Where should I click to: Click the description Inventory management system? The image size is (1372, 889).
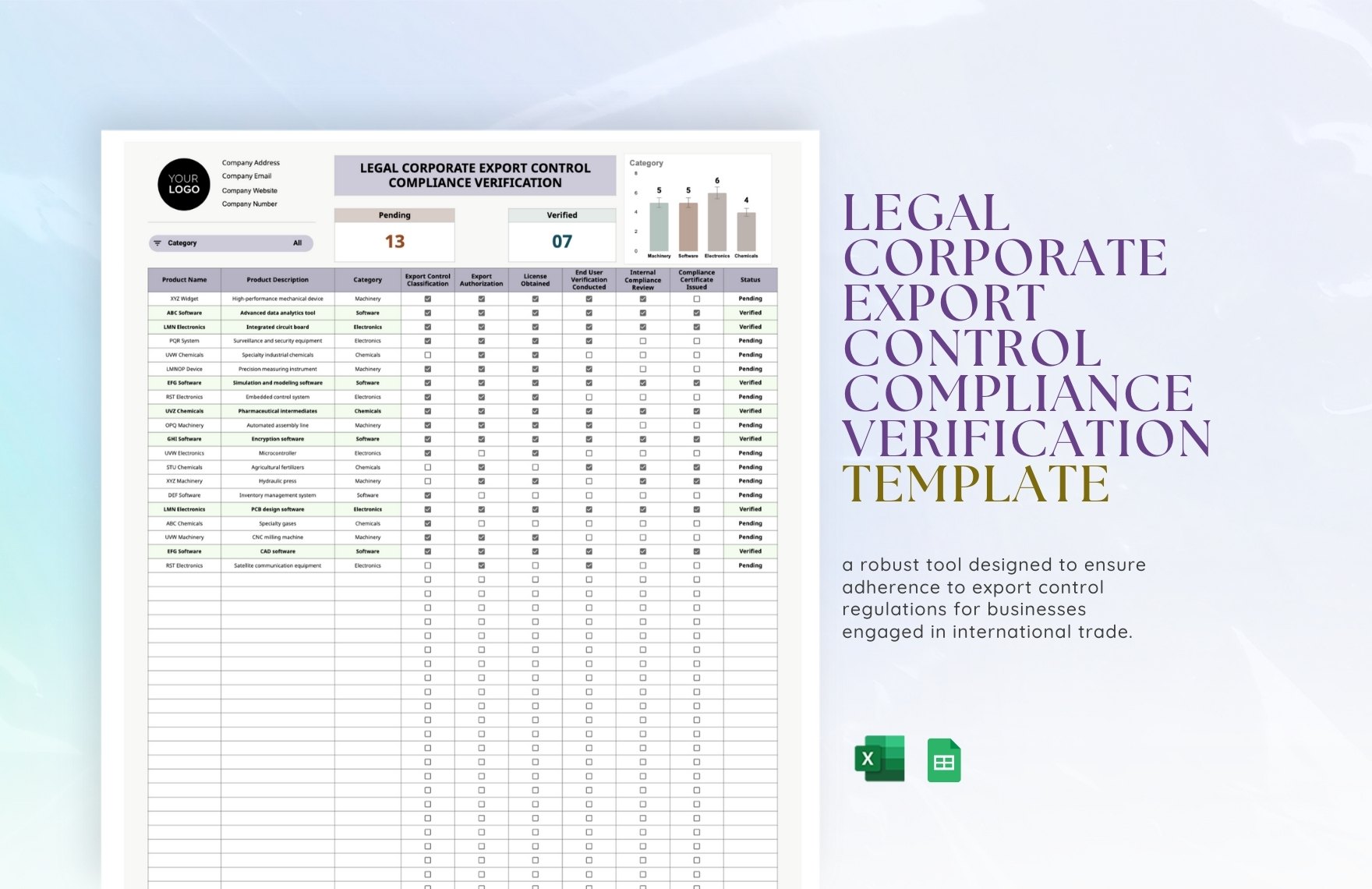(278, 495)
